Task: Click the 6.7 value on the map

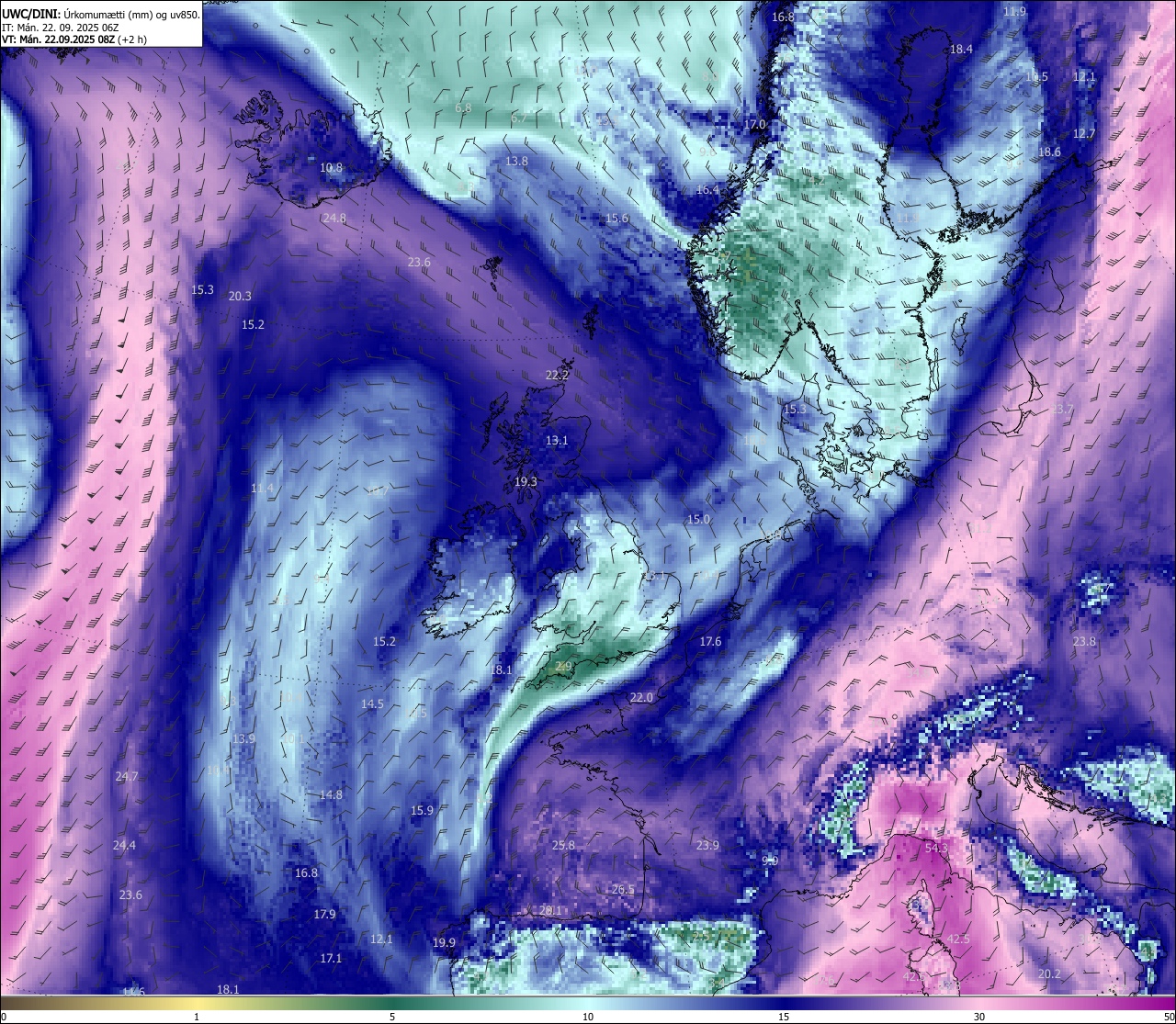Action: click(x=519, y=118)
